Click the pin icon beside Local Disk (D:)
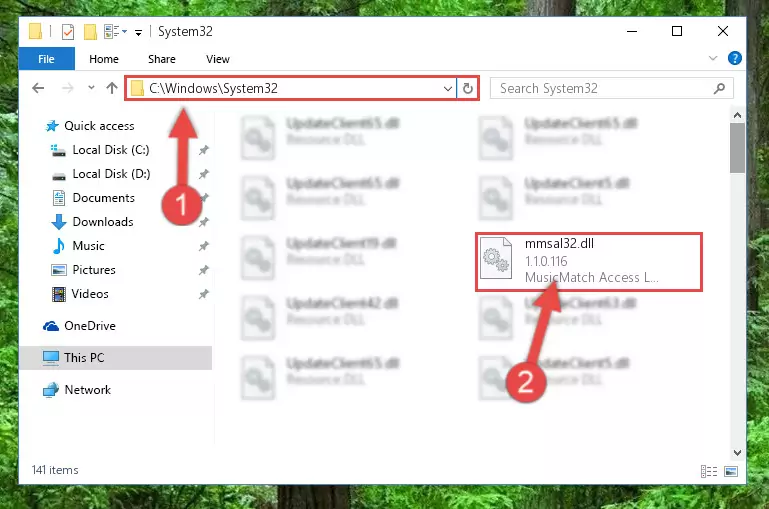 click(204, 174)
